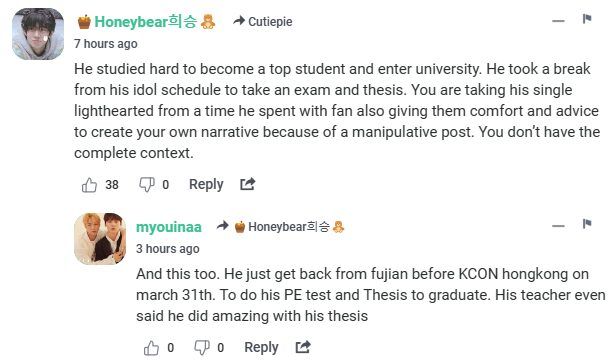The image size is (615, 362).
Task: Flag the myouinaa reply
Action: pos(587,224)
